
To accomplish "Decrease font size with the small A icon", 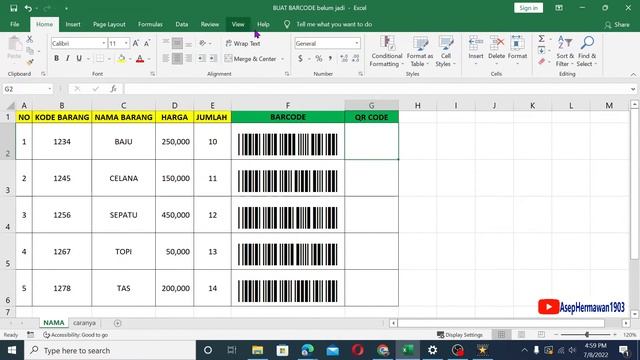I will tap(147, 43).
